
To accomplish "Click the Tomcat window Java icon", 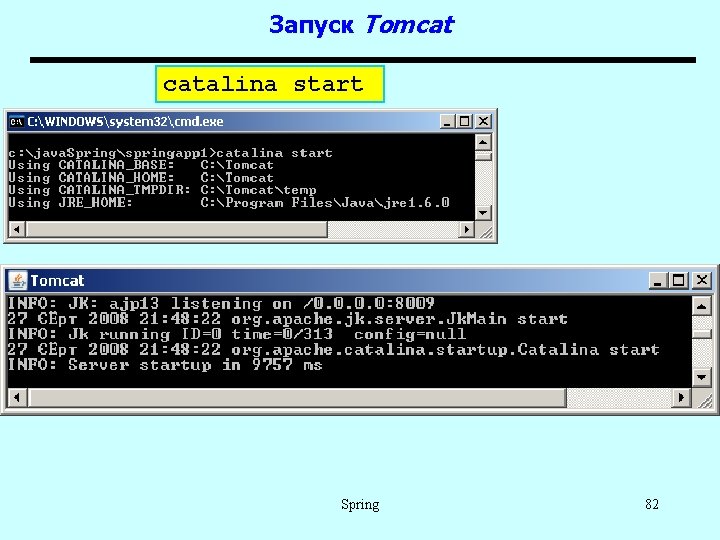I will coord(18,281).
